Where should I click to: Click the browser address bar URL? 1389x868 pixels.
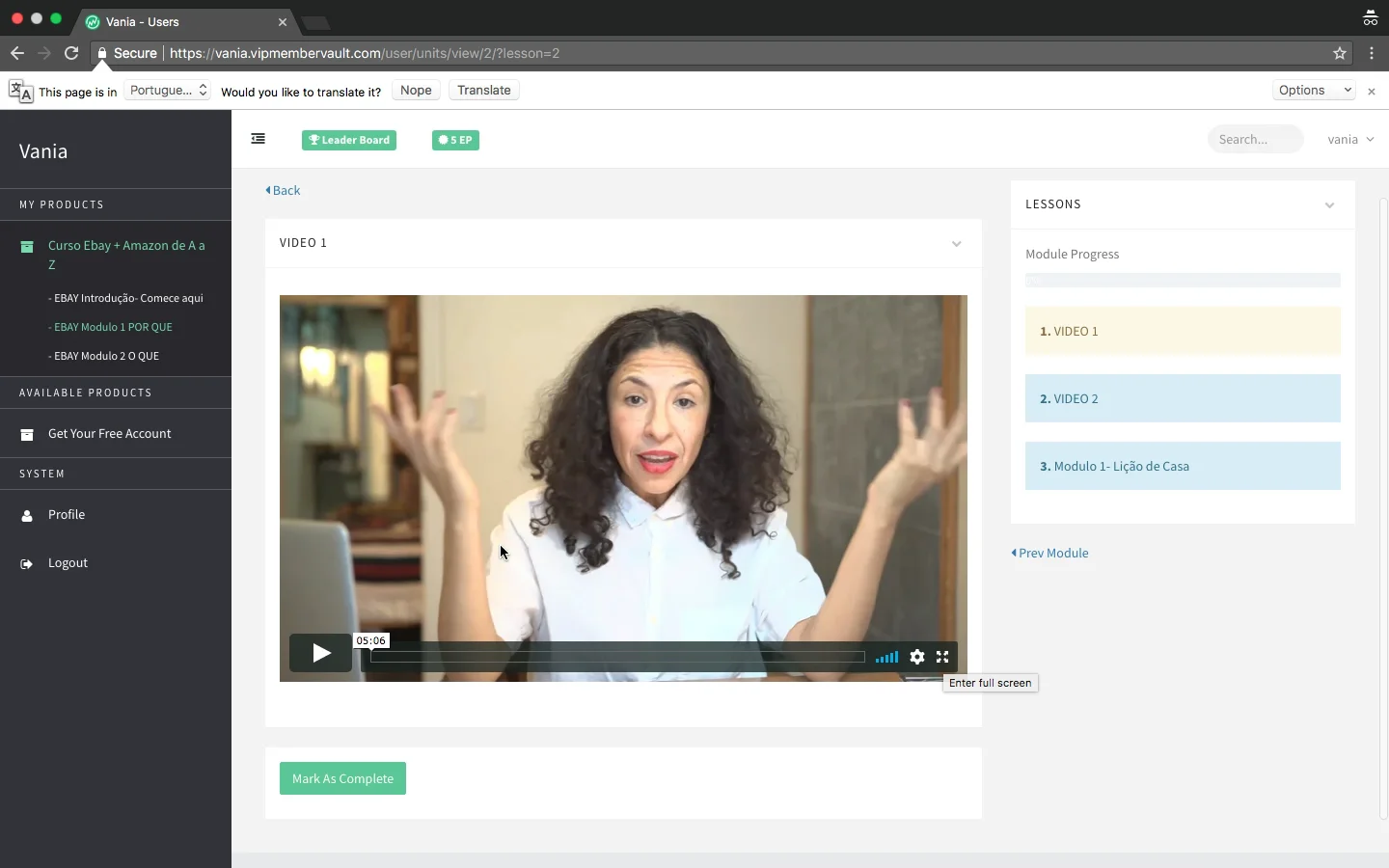(365, 53)
